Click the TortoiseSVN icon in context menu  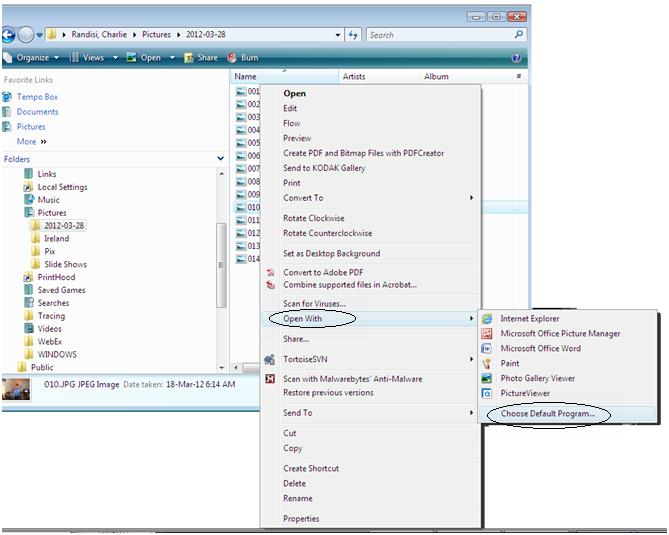pyautogui.click(x=269, y=359)
